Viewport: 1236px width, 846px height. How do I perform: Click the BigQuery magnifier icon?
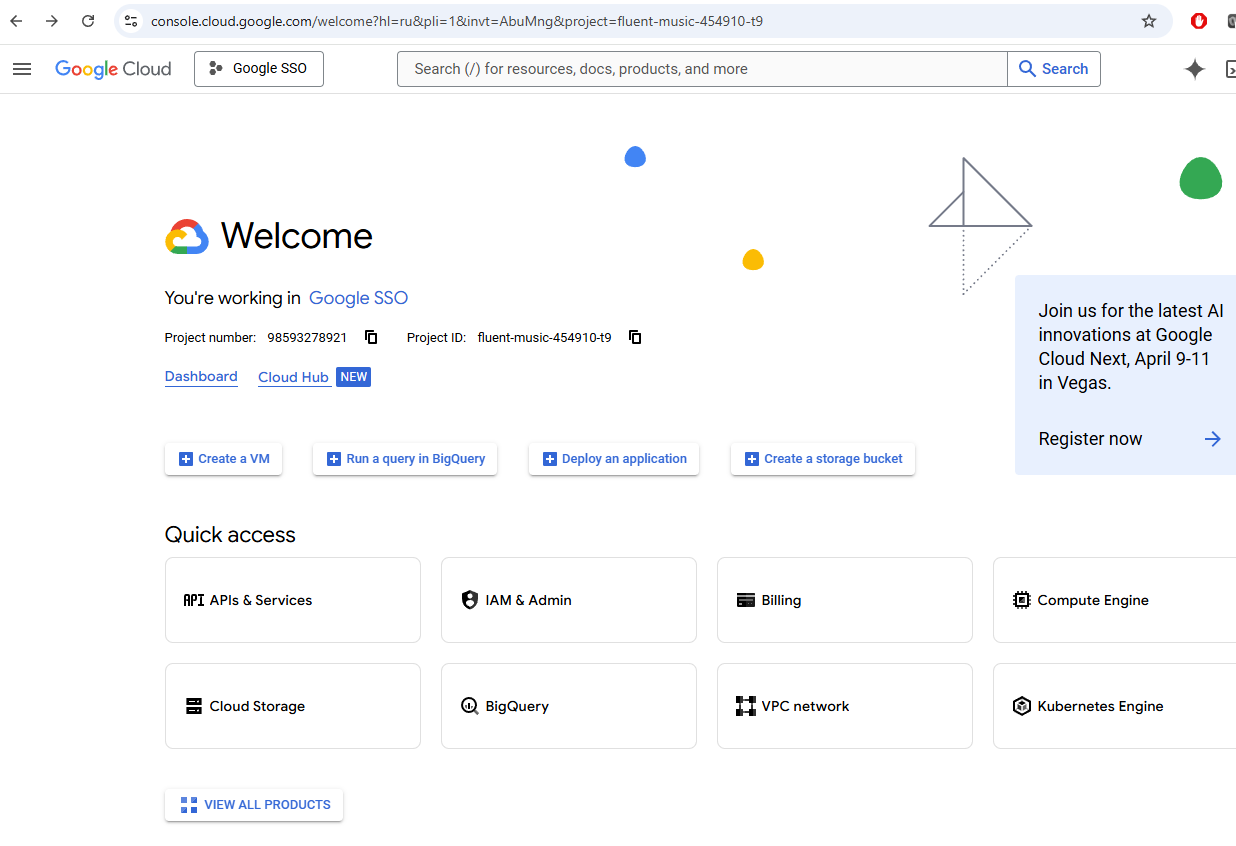coord(469,706)
